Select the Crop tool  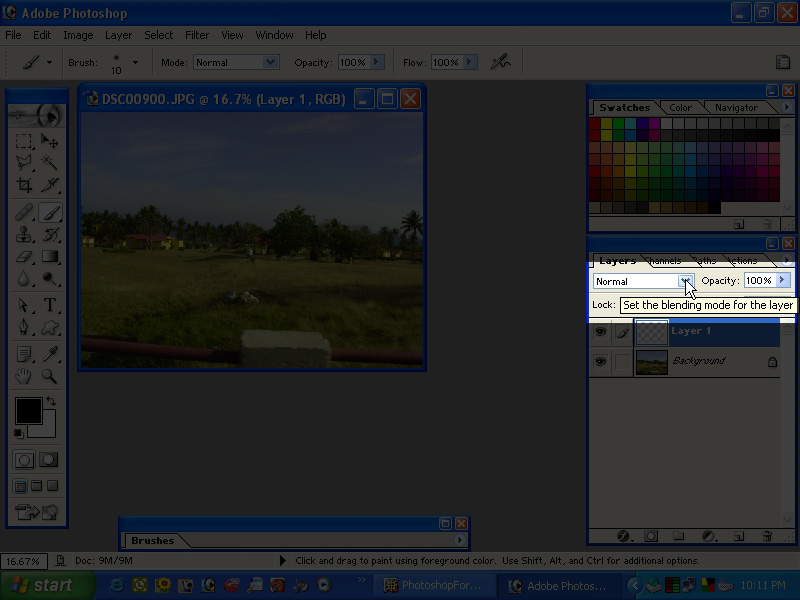pos(22,186)
